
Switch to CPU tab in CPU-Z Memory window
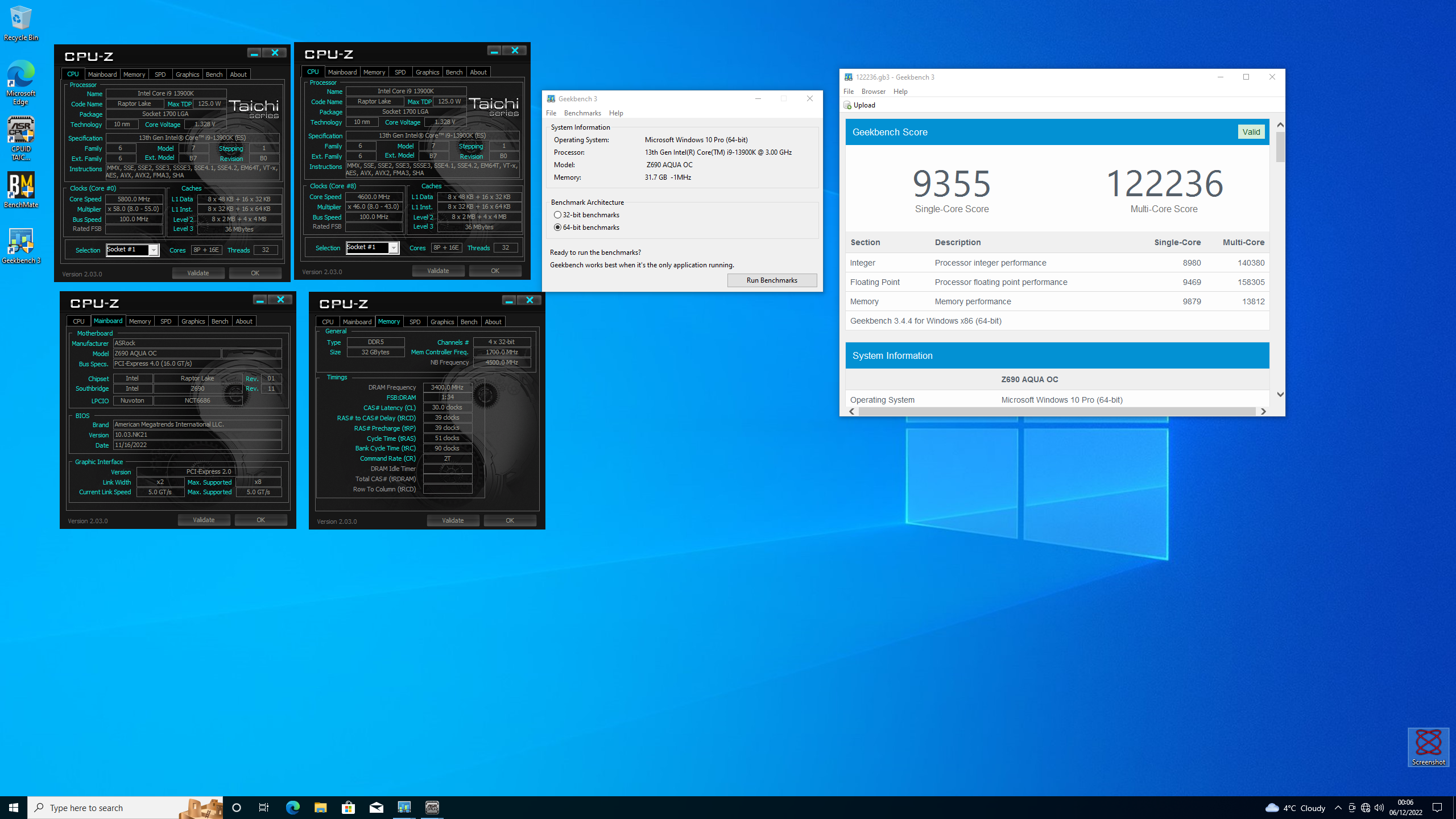click(x=328, y=322)
